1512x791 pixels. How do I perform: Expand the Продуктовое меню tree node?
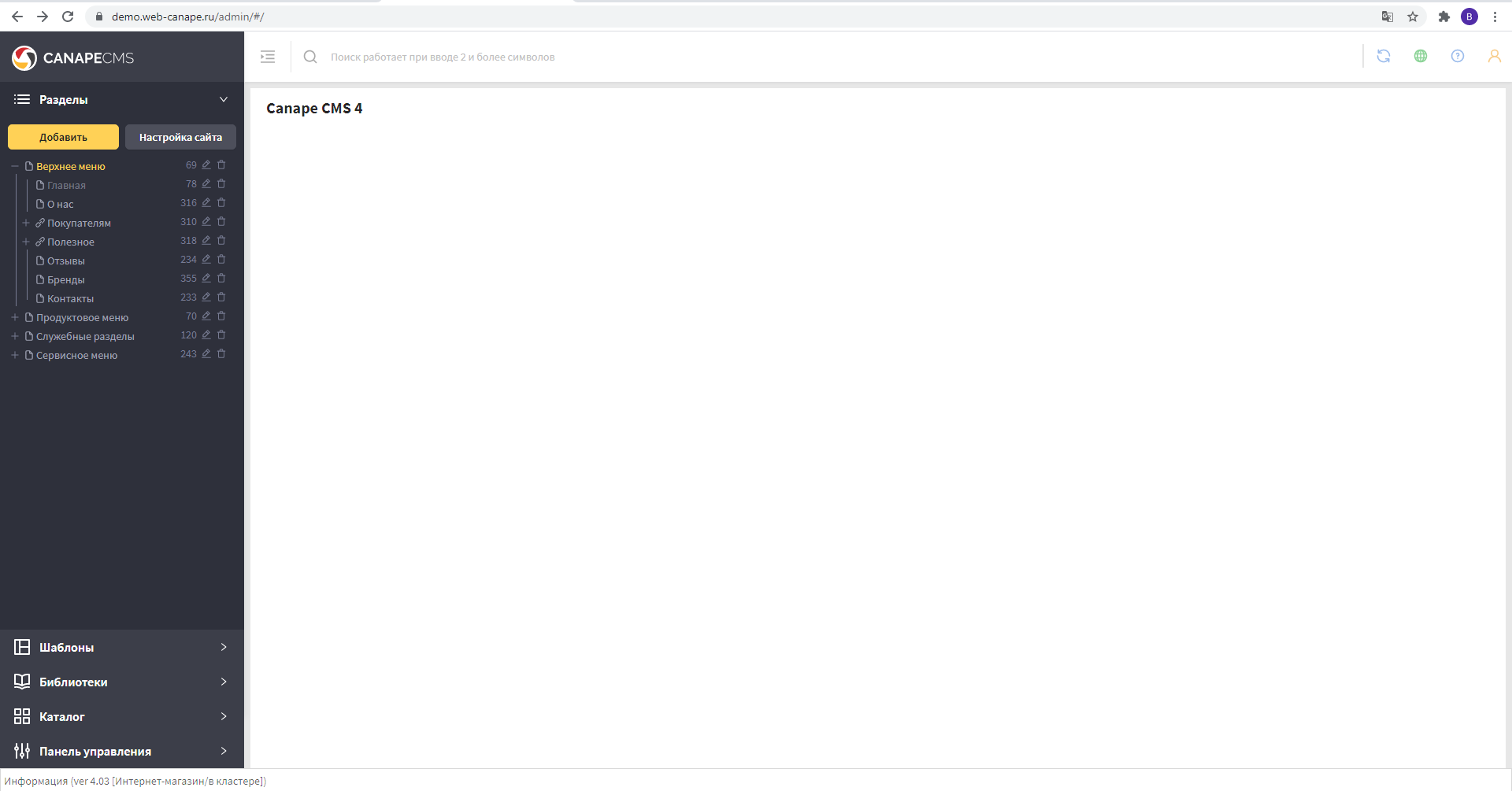[x=15, y=318]
